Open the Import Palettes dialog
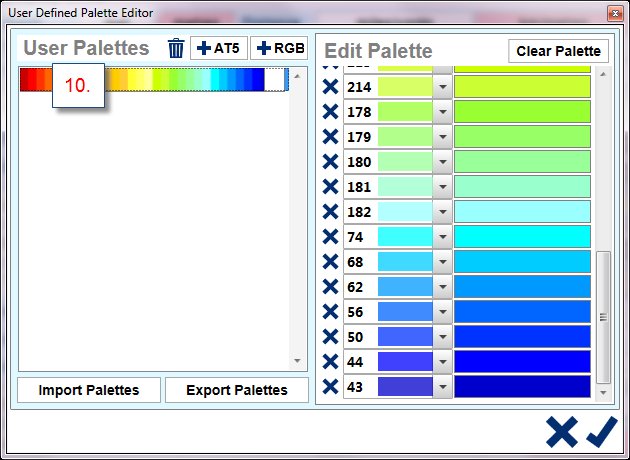Image resolution: width=630 pixels, height=460 pixels. pos(88,390)
